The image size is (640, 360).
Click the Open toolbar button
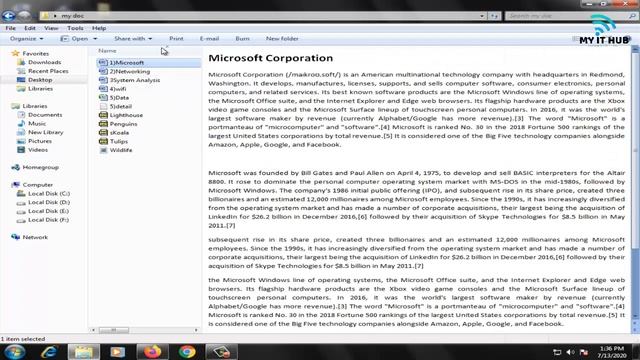pyautogui.click(x=74, y=39)
